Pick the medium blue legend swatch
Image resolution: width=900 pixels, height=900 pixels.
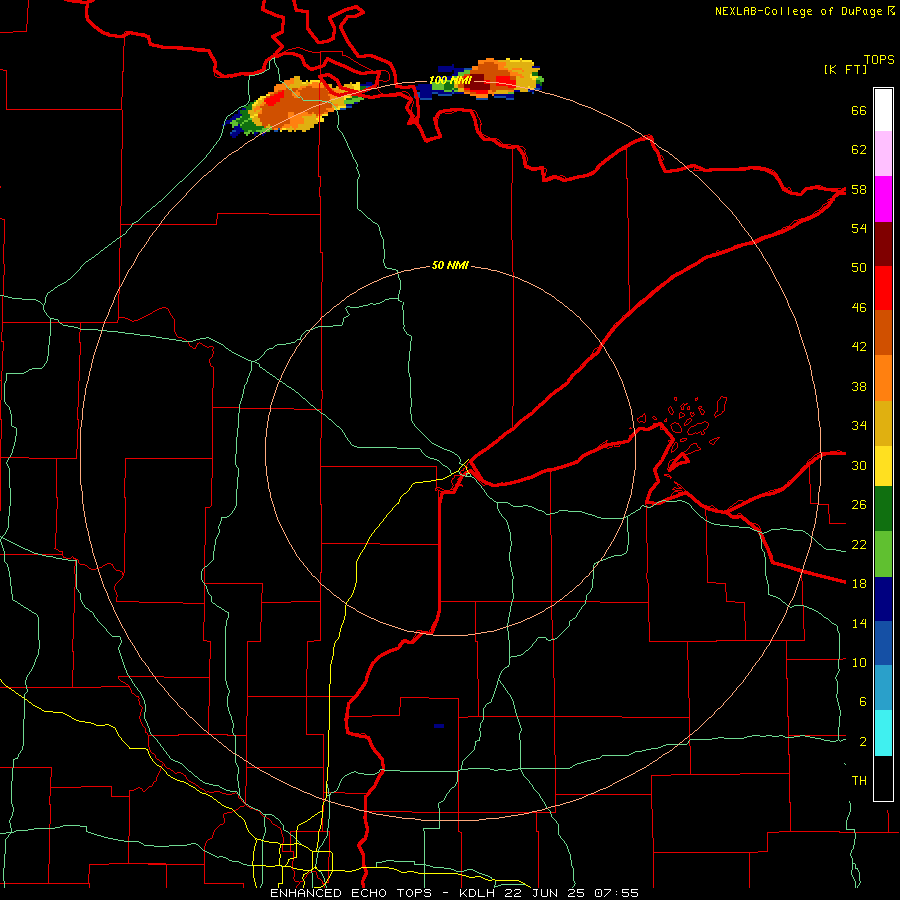pyautogui.click(x=883, y=643)
